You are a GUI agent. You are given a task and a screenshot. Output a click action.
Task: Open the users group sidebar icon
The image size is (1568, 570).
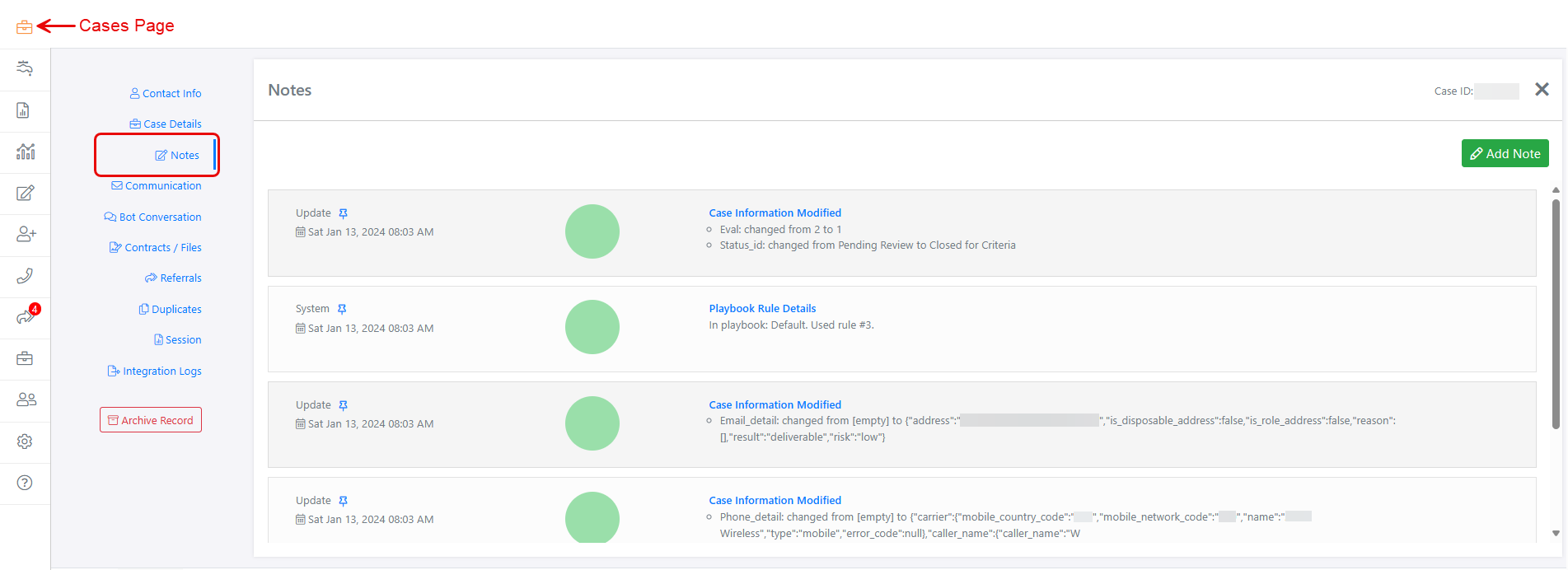(26, 399)
